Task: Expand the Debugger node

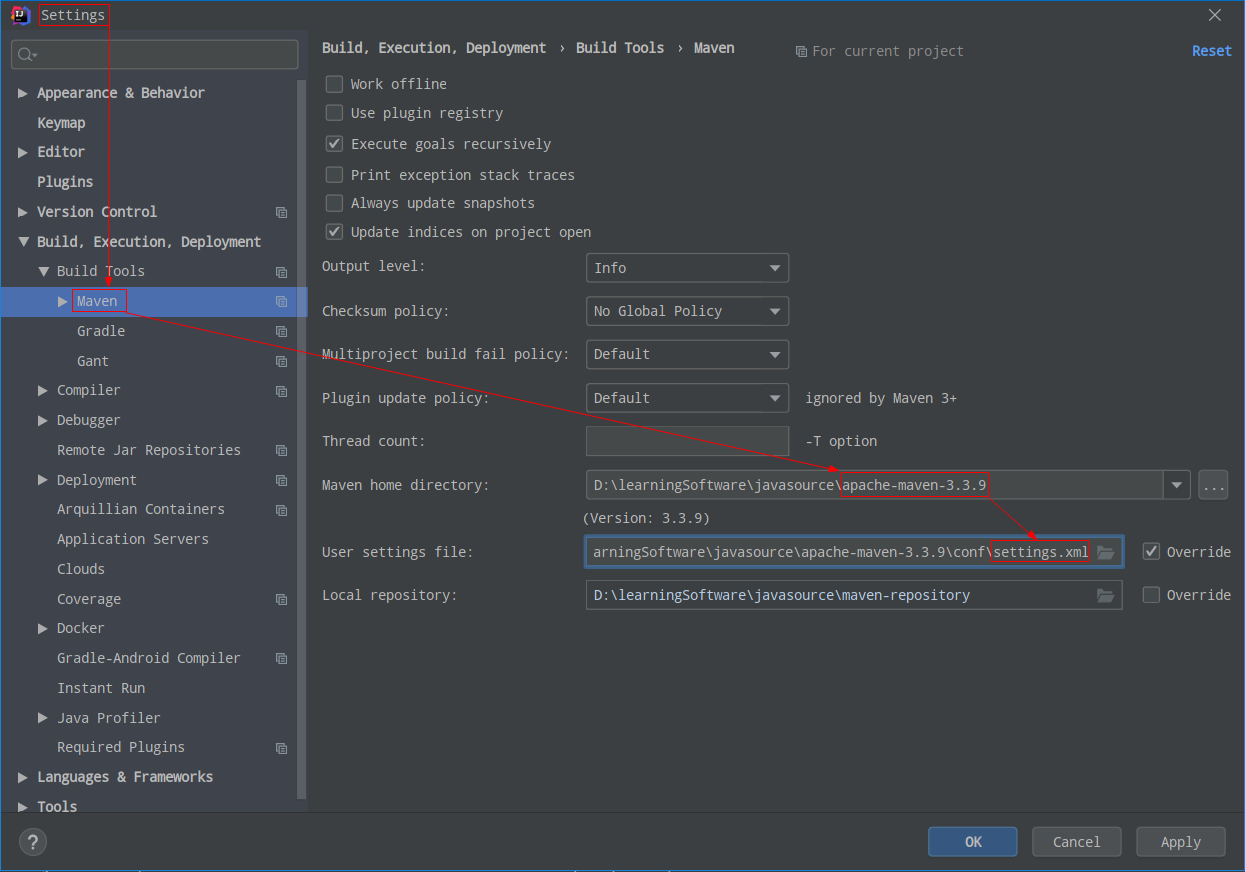Action: tap(43, 420)
